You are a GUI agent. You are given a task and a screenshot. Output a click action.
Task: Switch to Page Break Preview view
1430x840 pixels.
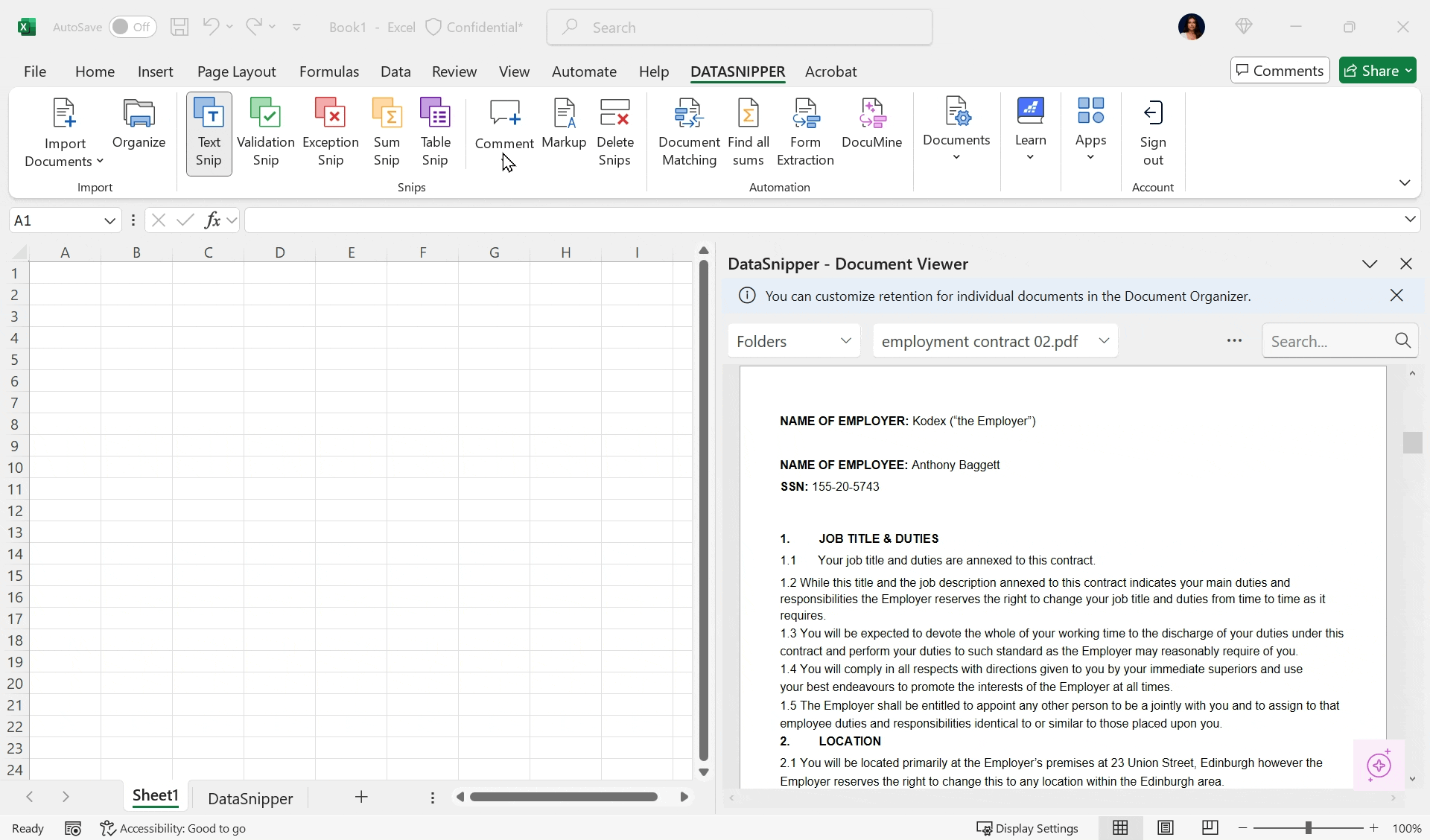[x=1210, y=828]
